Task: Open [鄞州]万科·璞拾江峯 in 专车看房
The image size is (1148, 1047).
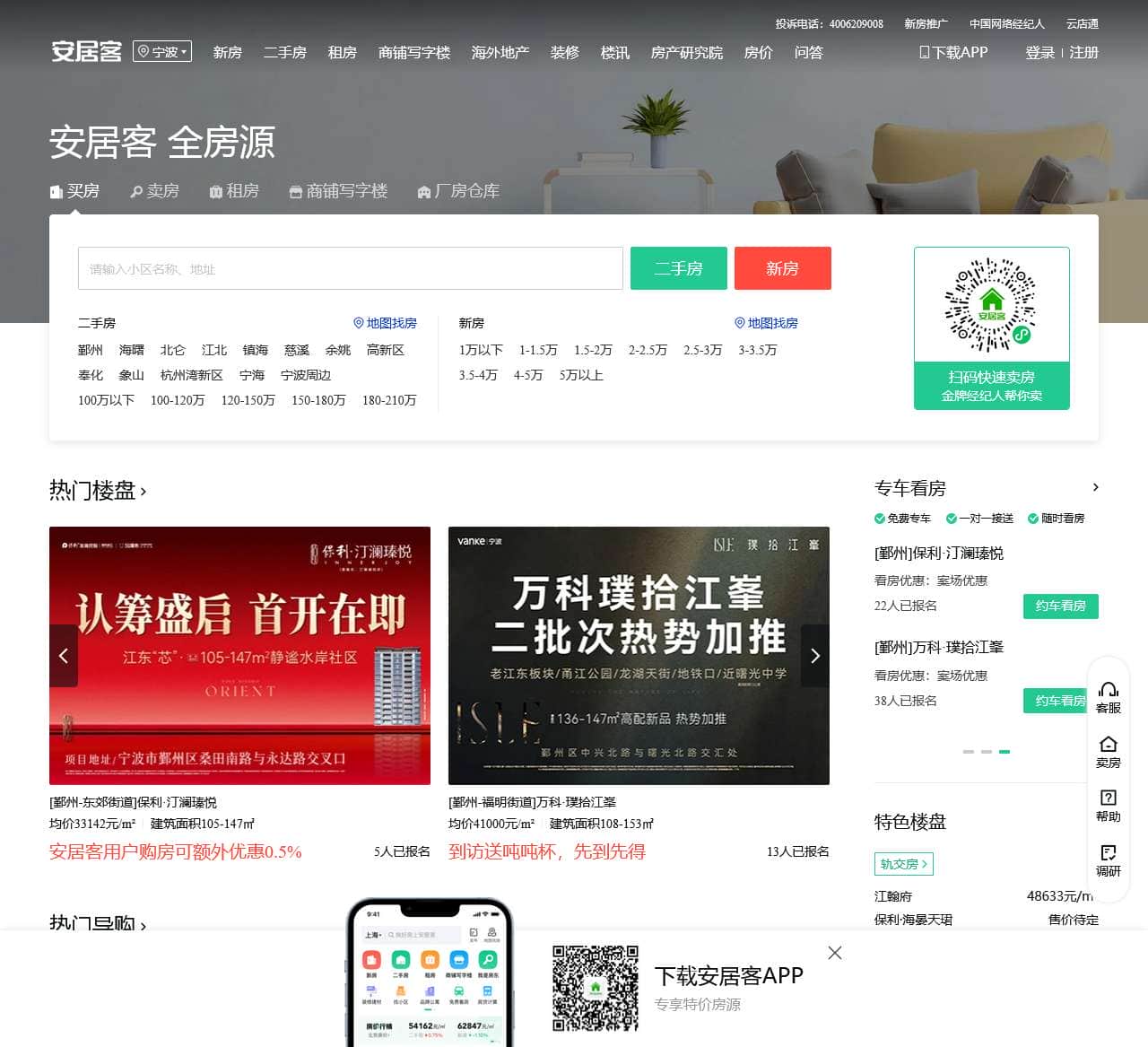Action: coord(939,647)
